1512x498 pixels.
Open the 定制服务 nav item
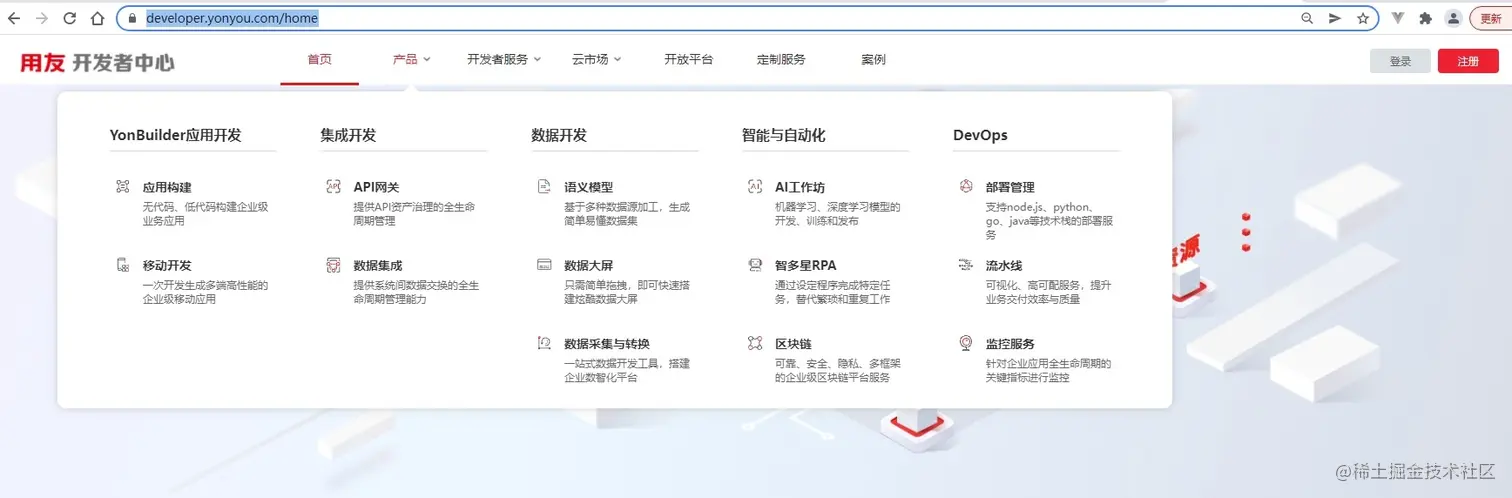781,59
